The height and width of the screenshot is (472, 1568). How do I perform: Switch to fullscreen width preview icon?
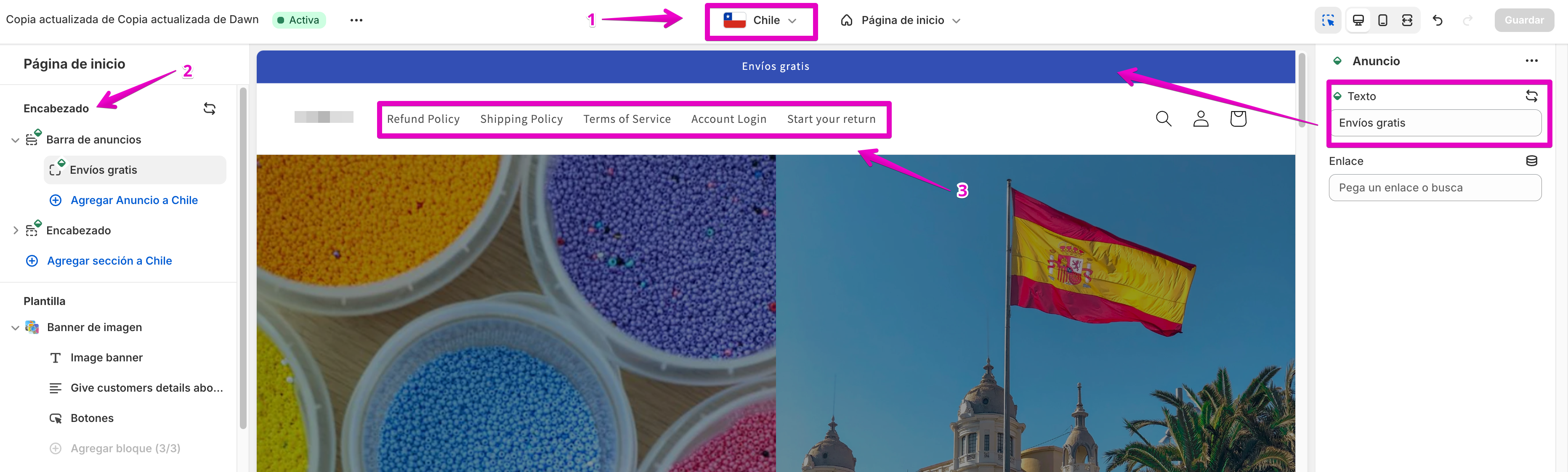pyautogui.click(x=1407, y=21)
